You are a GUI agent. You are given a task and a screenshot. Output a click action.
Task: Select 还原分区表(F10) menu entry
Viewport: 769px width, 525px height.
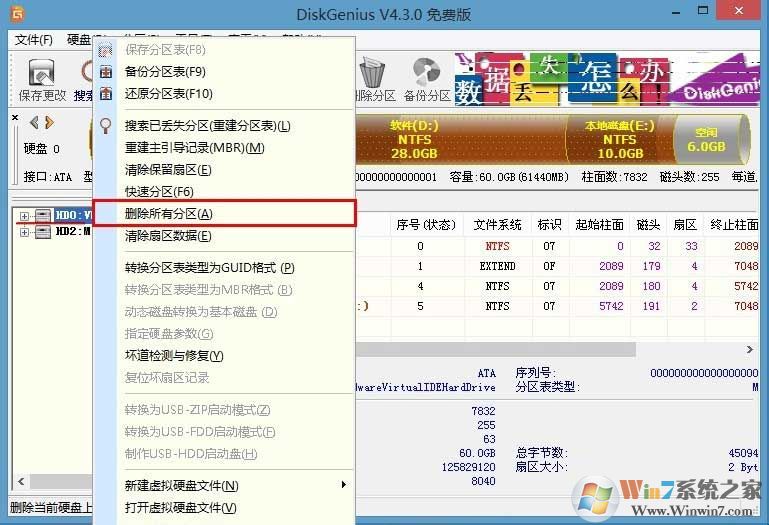169,94
